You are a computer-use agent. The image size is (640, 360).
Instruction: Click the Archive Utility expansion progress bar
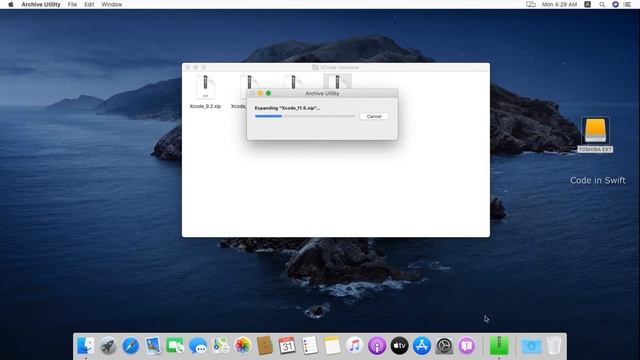point(305,116)
